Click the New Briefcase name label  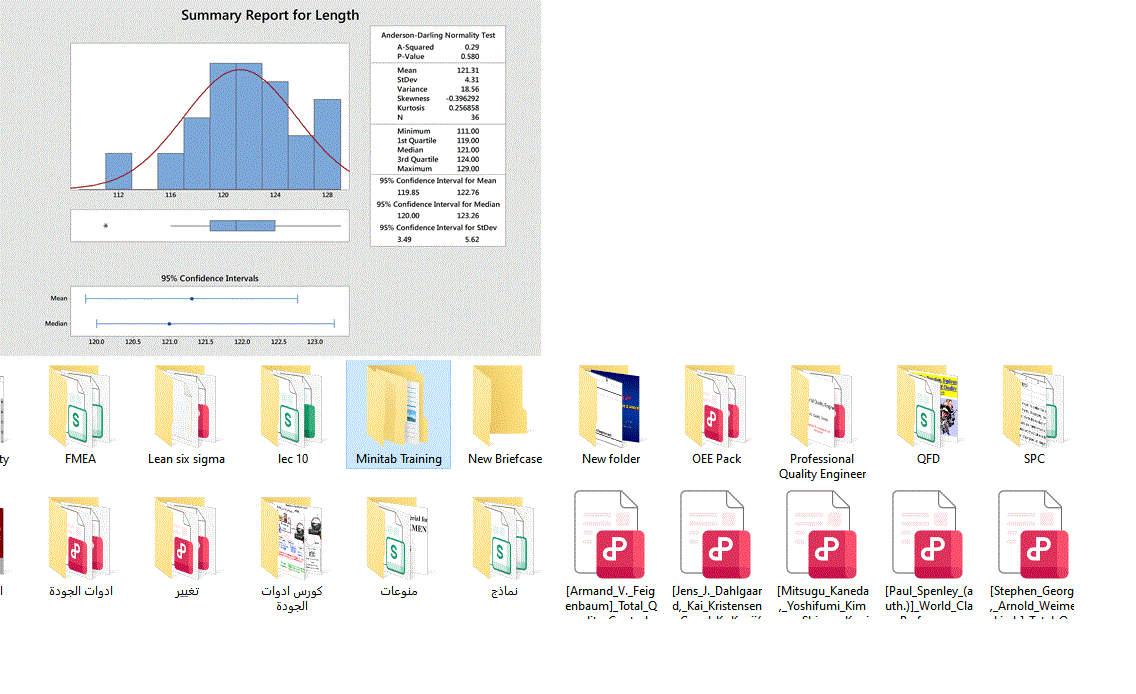[505, 459]
